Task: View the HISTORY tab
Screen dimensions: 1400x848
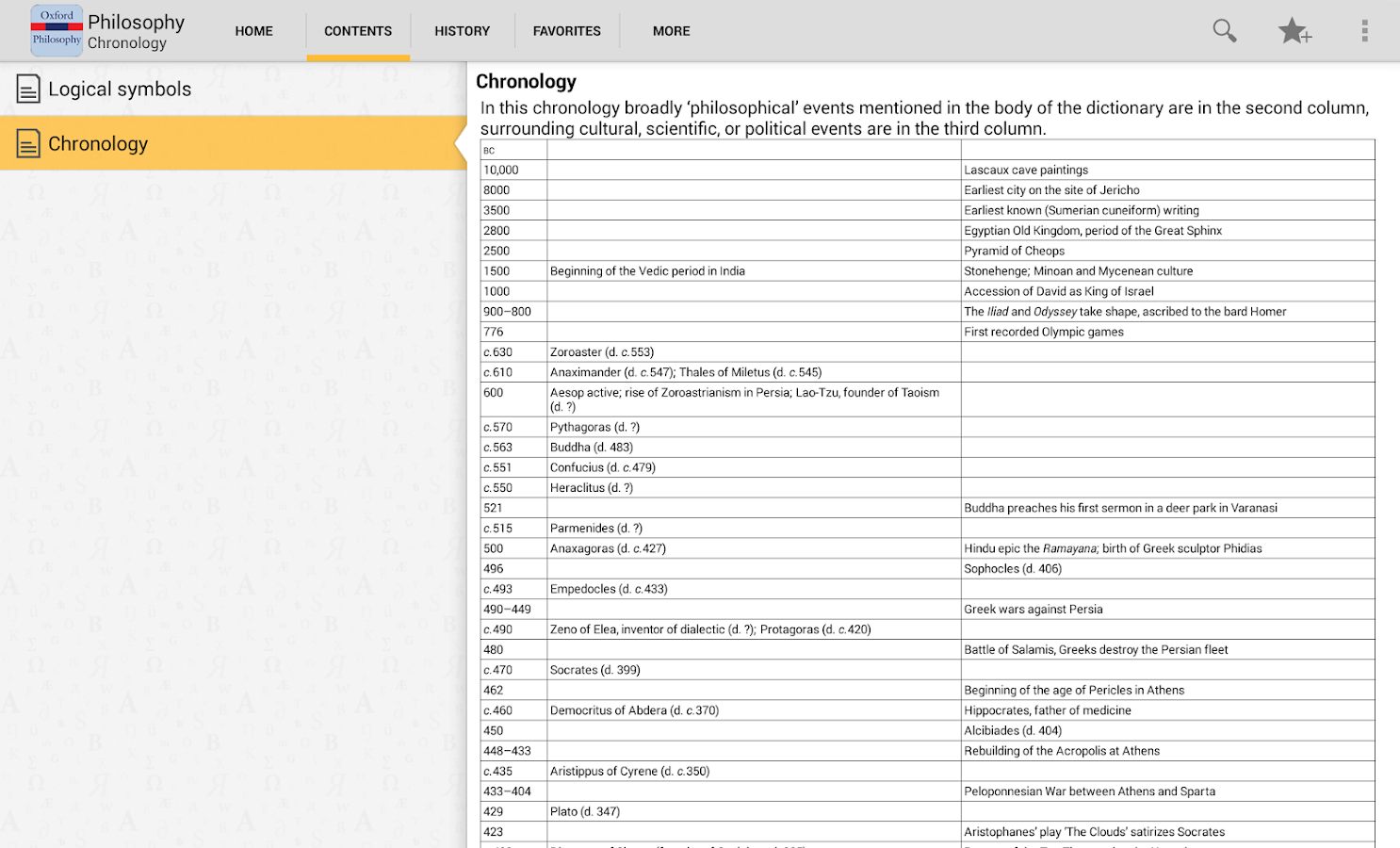Action: click(462, 30)
